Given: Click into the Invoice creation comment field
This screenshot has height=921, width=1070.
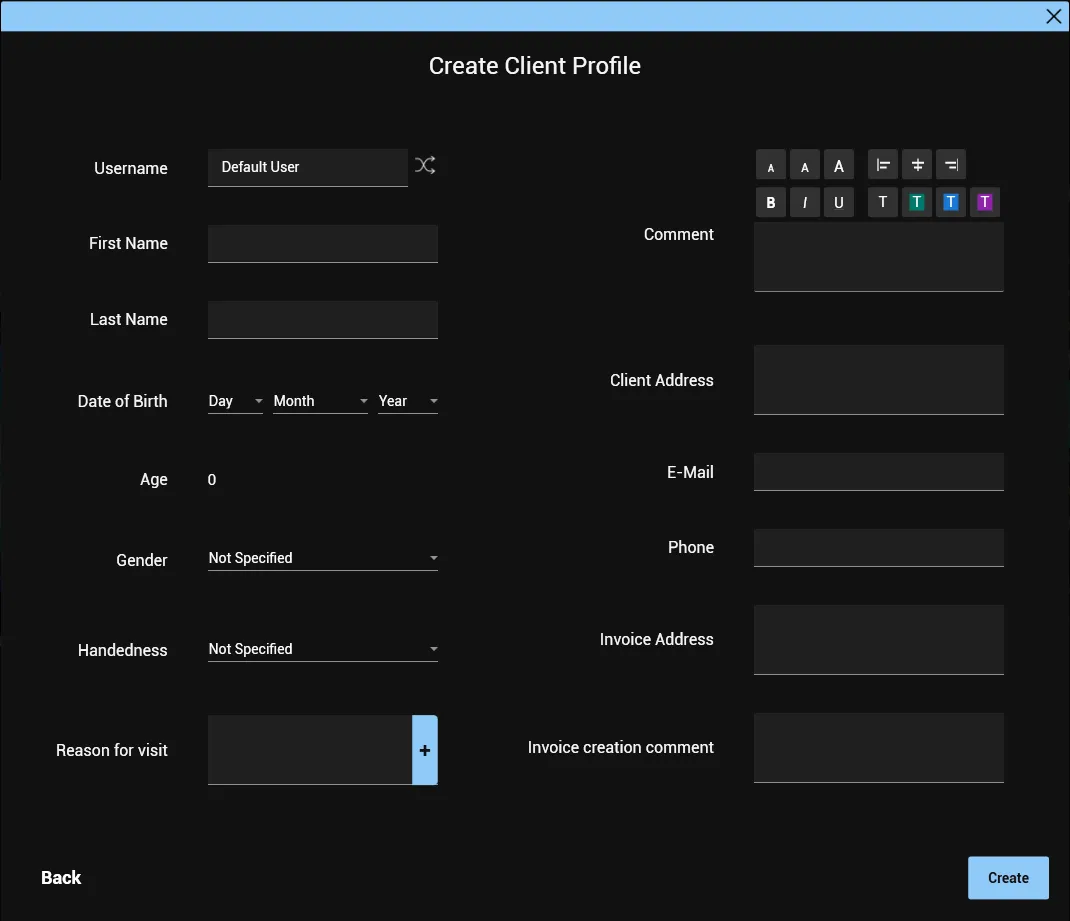Looking at the screenshot, I should 879,748.
